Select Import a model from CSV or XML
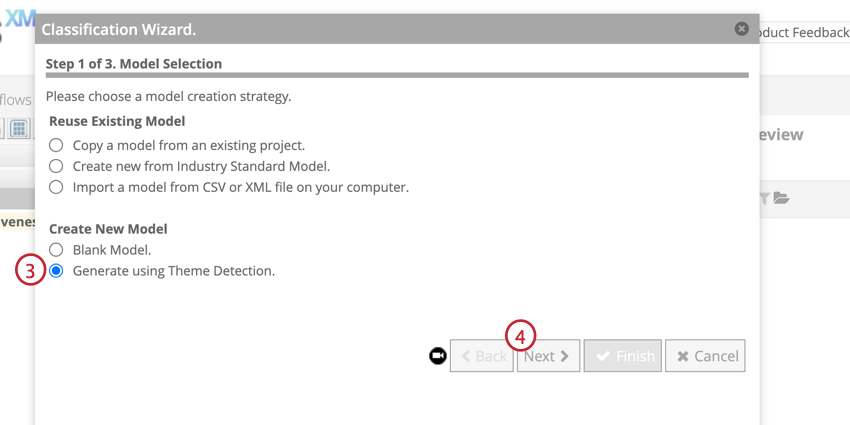 pyautogui.click(x=56, y=187)
